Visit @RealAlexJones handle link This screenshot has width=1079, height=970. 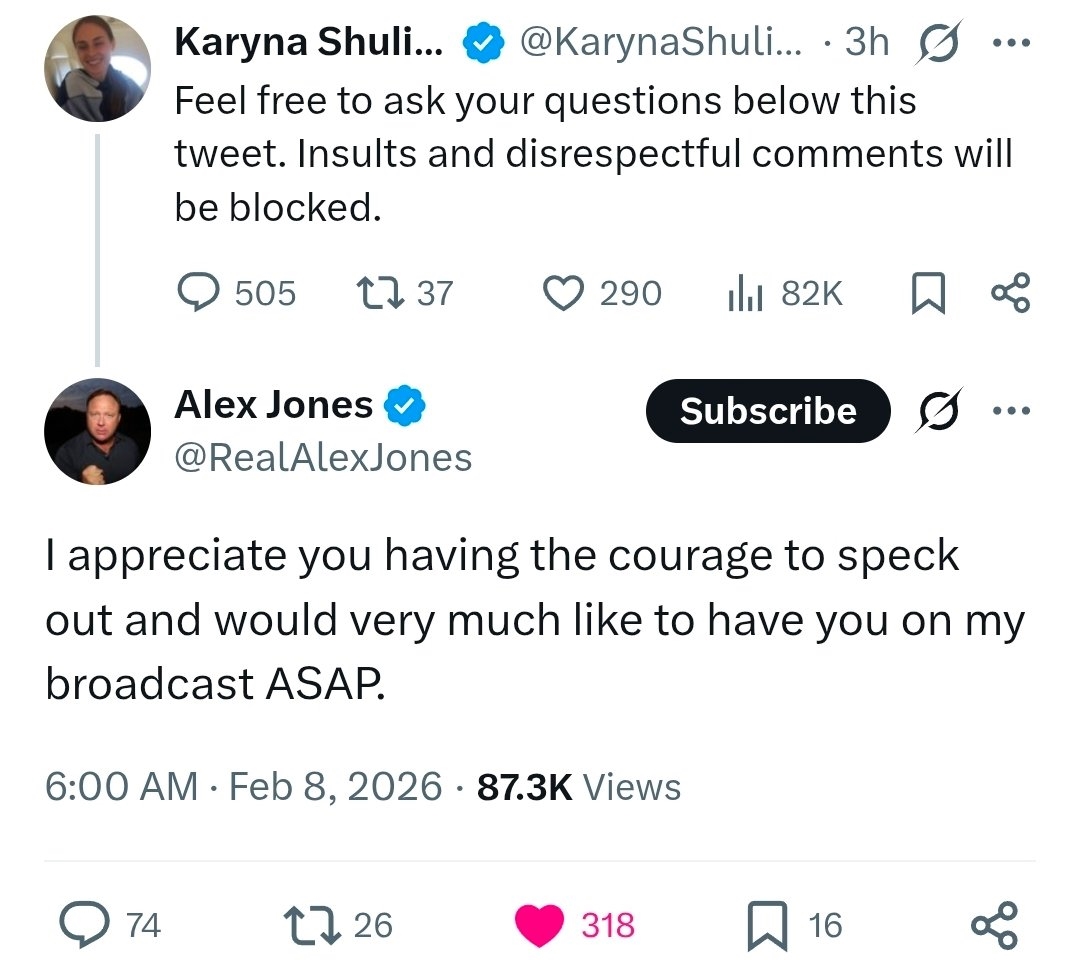point(323,458)
